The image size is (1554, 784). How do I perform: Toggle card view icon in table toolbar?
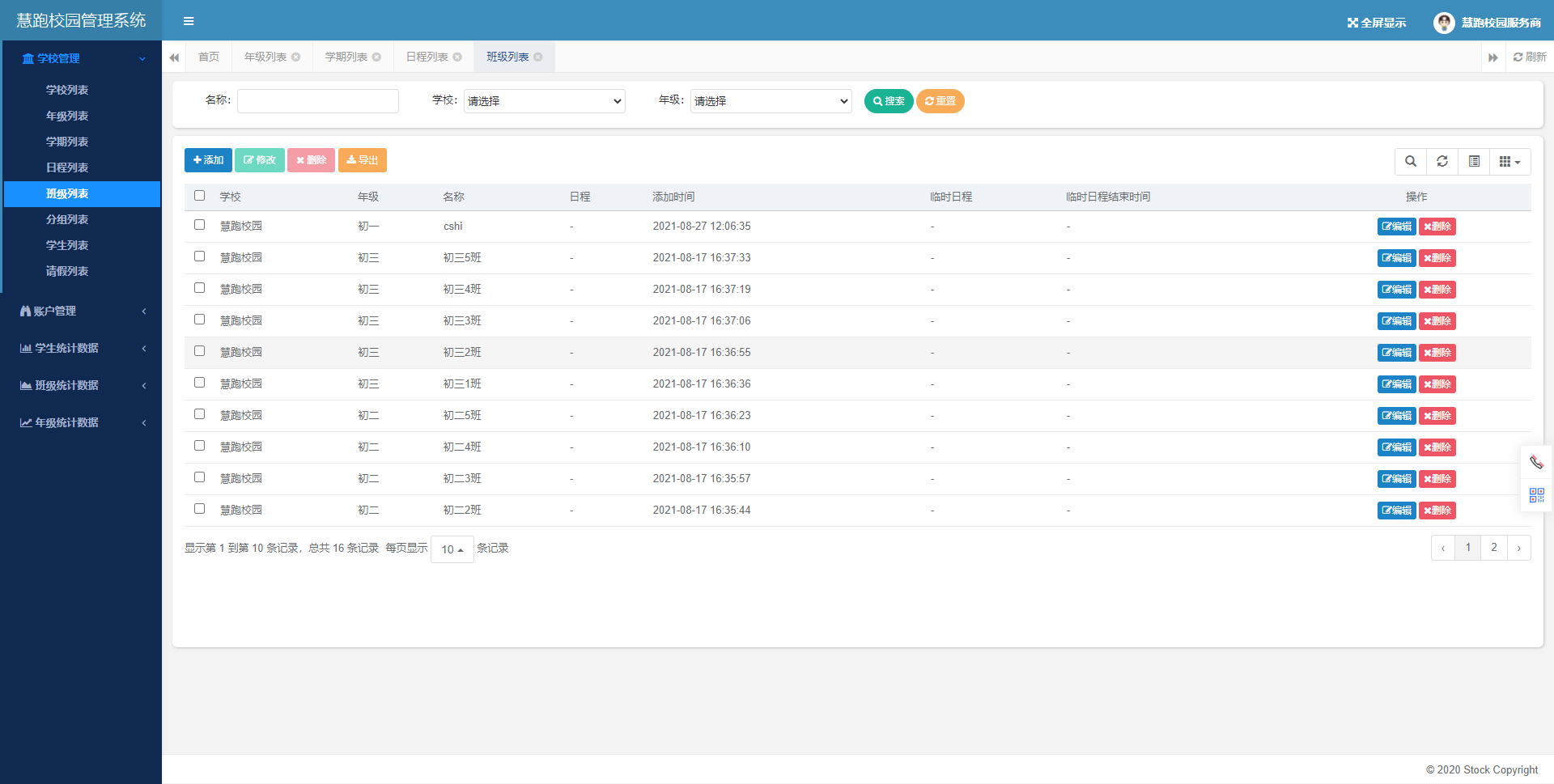click(x=1474, y=161)
